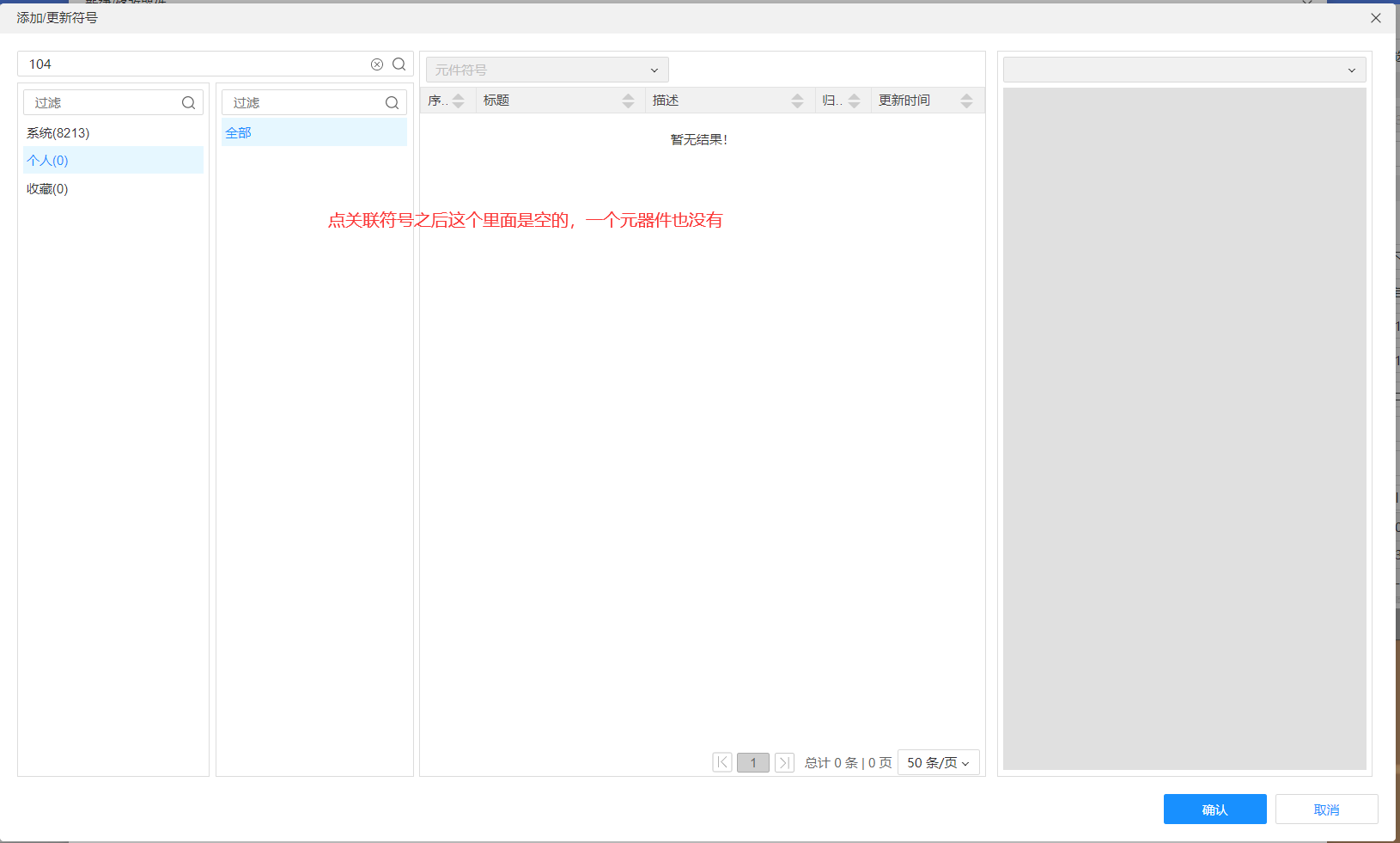Clear the 104 search text

point(376,64)
